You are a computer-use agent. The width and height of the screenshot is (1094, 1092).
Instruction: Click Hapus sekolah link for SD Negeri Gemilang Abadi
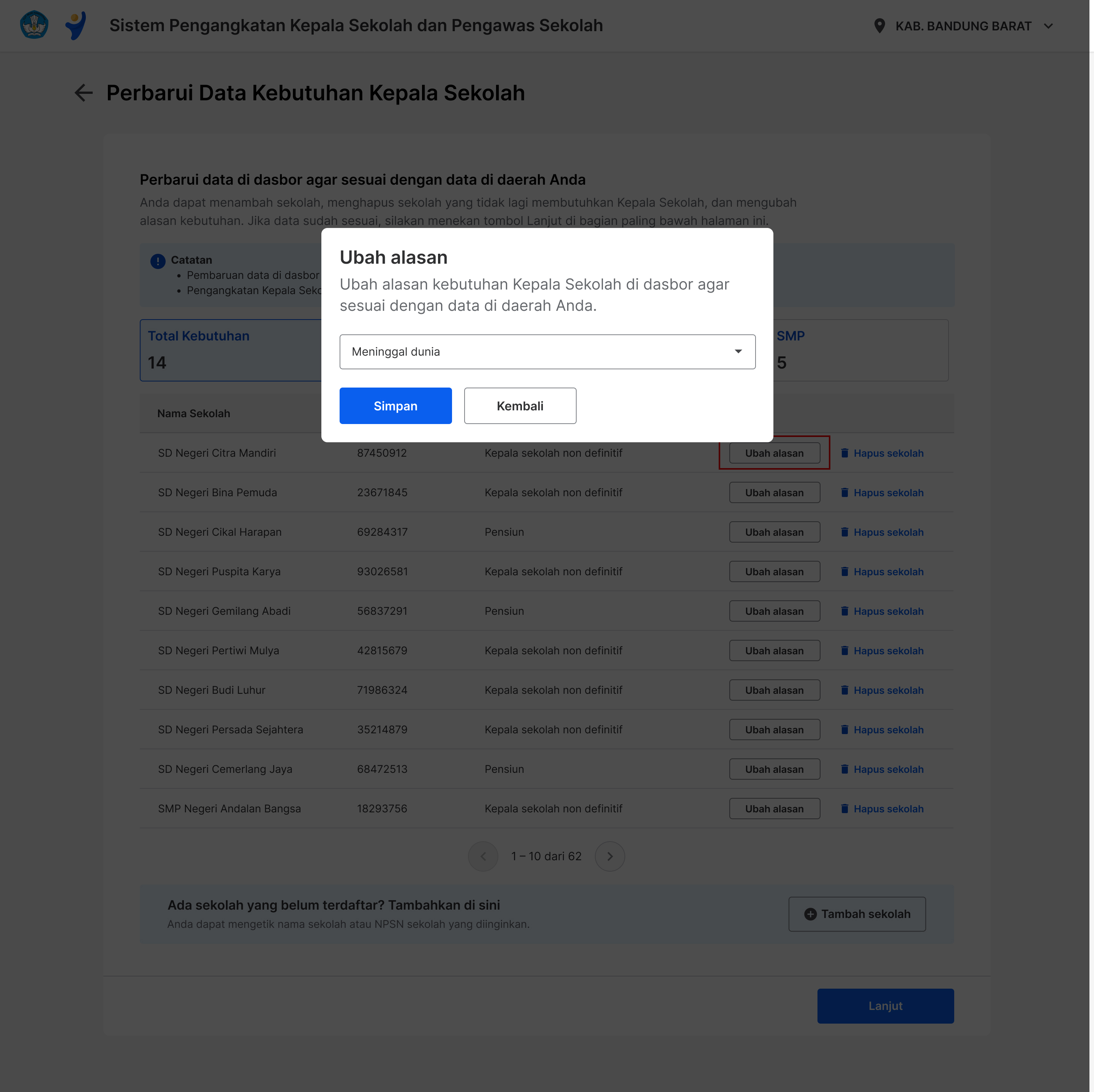888,611
